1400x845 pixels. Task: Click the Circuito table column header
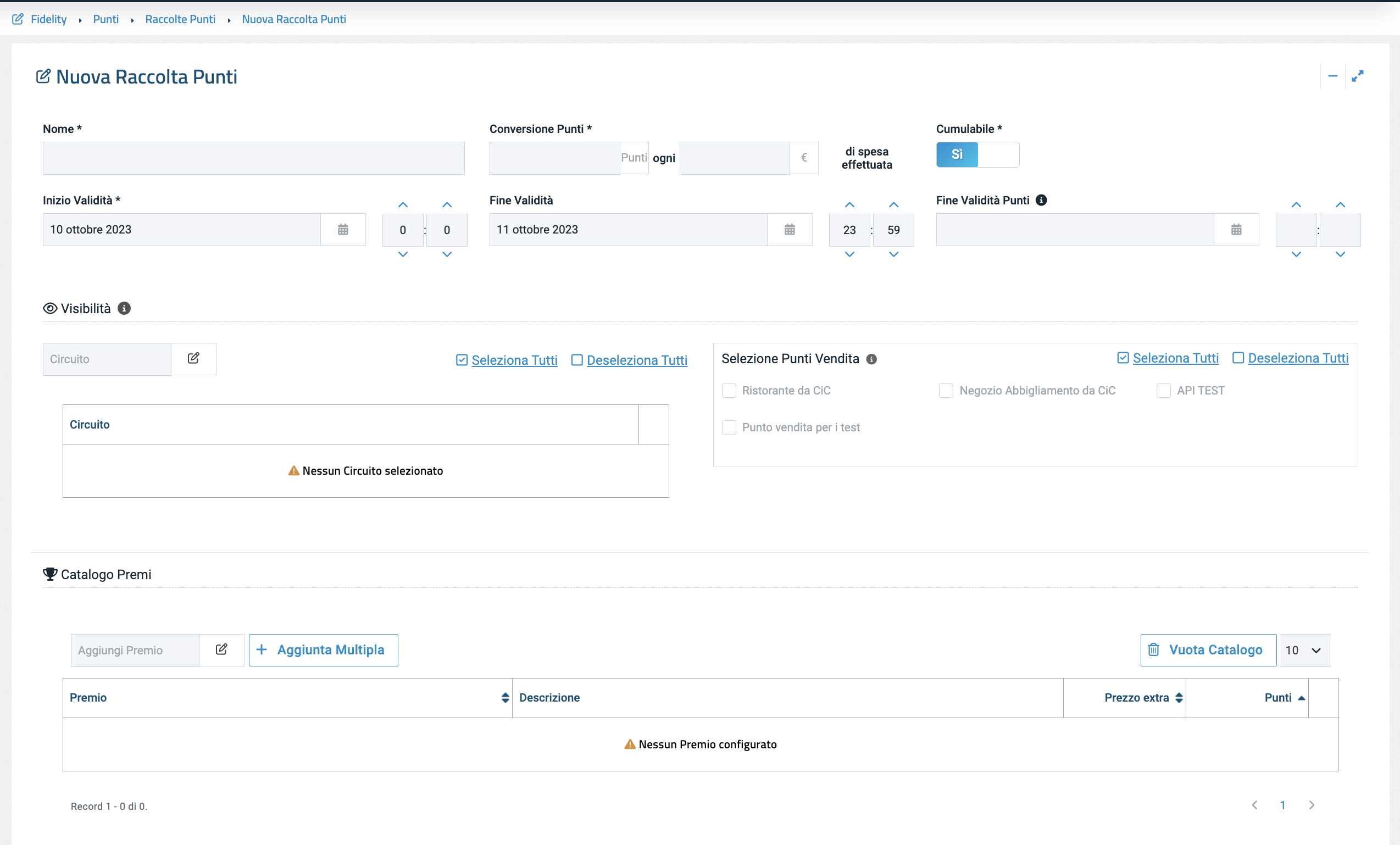[x=351, y=425]
